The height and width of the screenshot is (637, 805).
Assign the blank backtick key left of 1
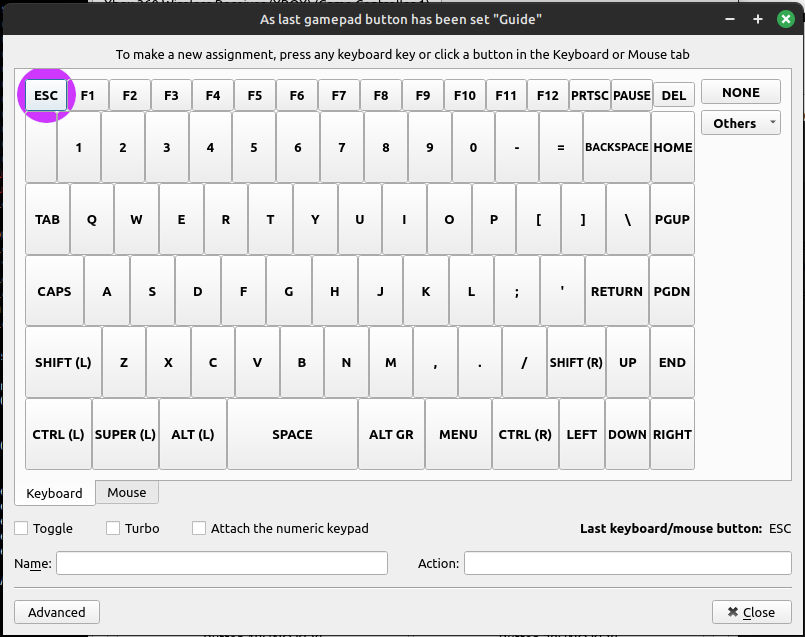pyautogui.click(x=41, y=147)
